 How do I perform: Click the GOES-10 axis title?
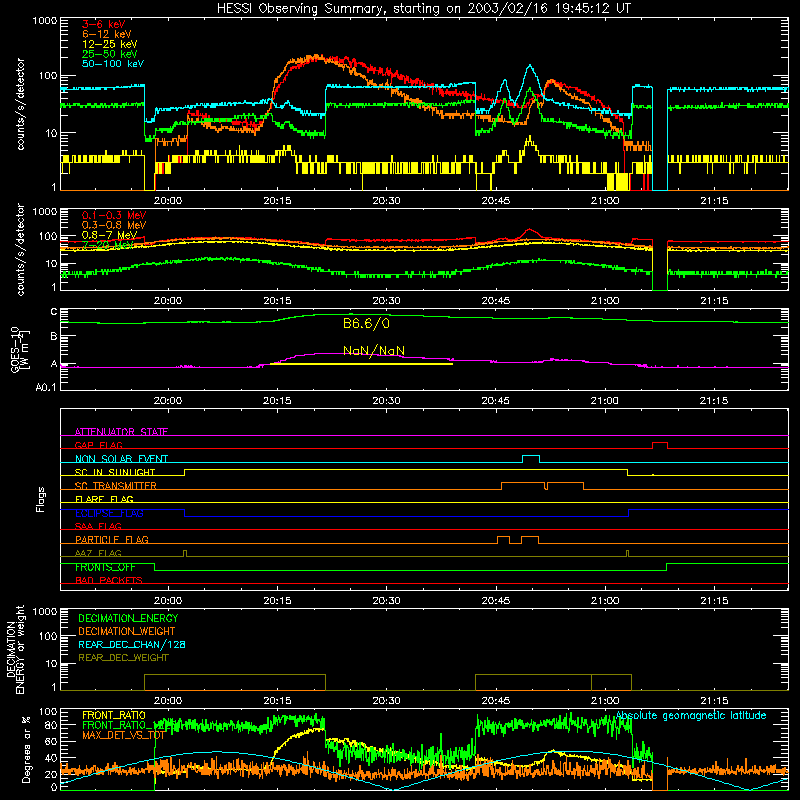pyautogui.click(x=15, y=349)
